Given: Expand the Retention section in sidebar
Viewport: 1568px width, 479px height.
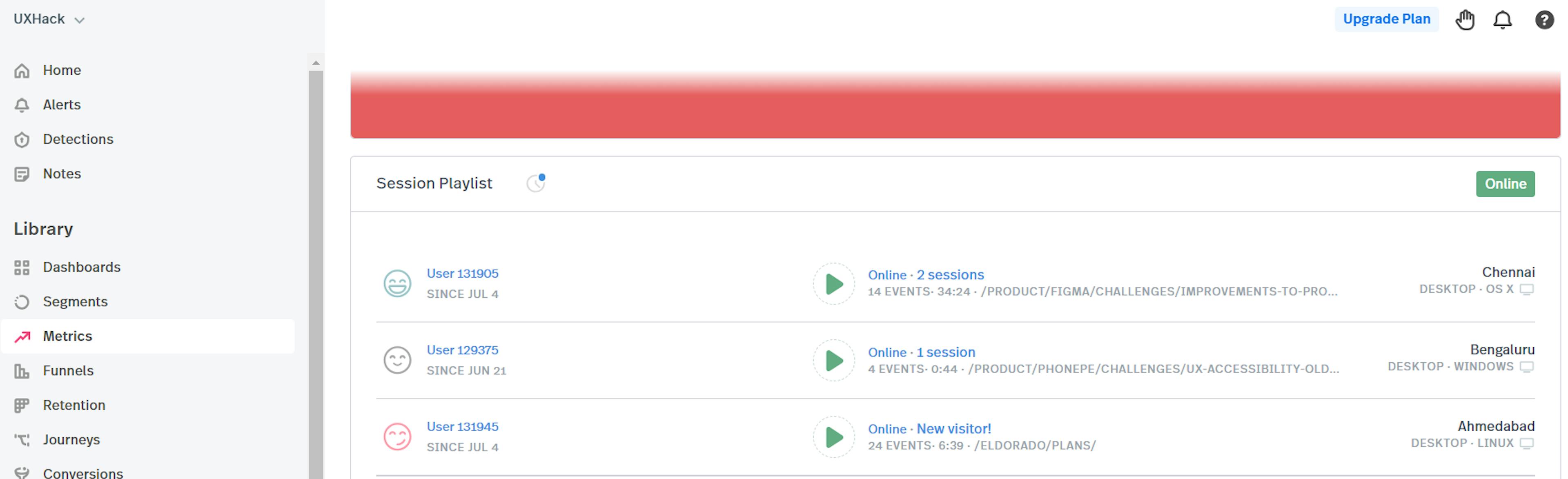Looking at the screenshot, I should point(73,405).
